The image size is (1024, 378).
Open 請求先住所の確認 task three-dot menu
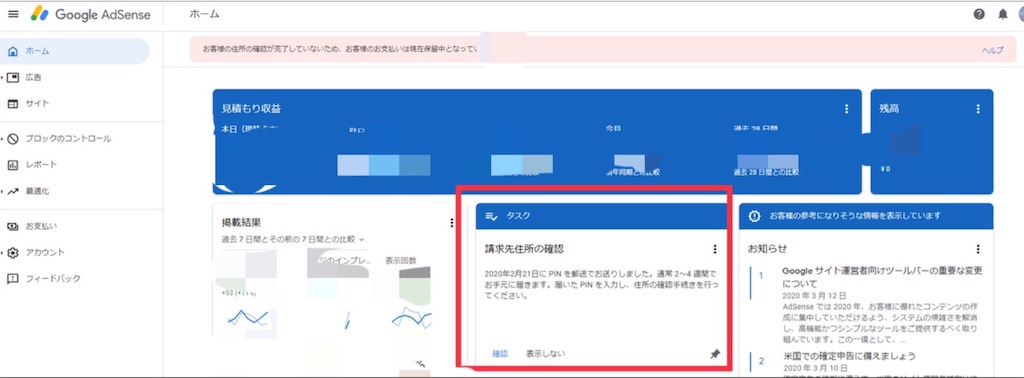714,249
